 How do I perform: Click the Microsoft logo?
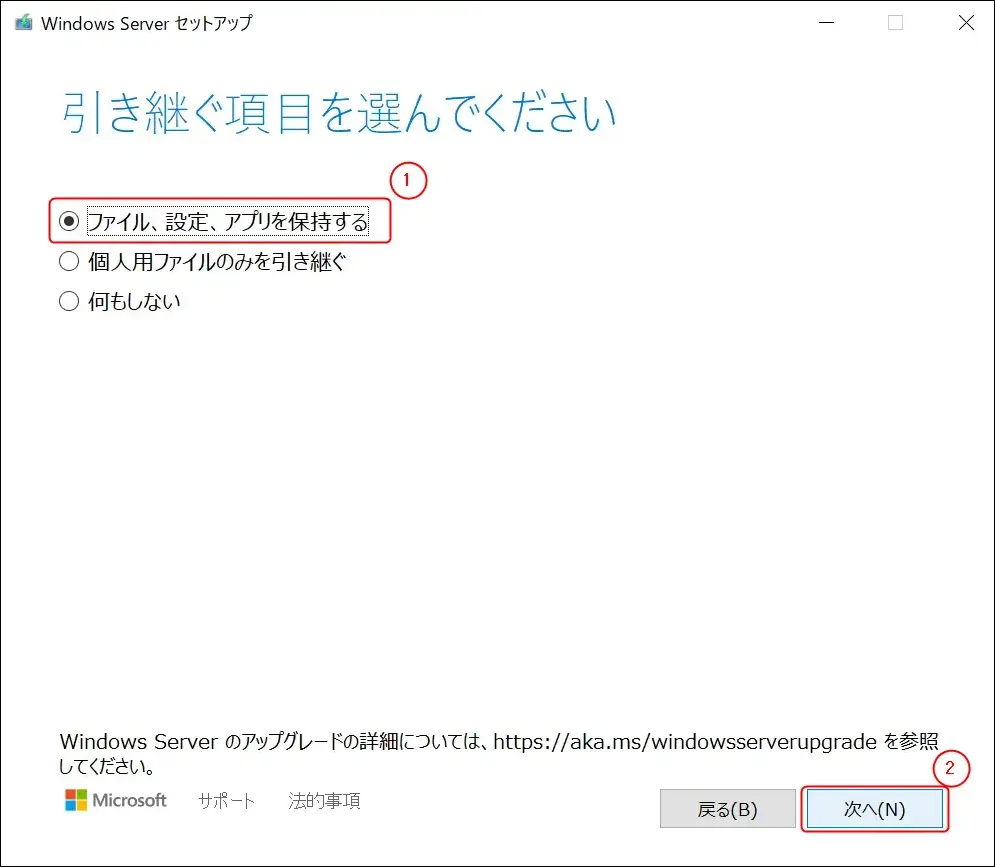coord(116,800)
